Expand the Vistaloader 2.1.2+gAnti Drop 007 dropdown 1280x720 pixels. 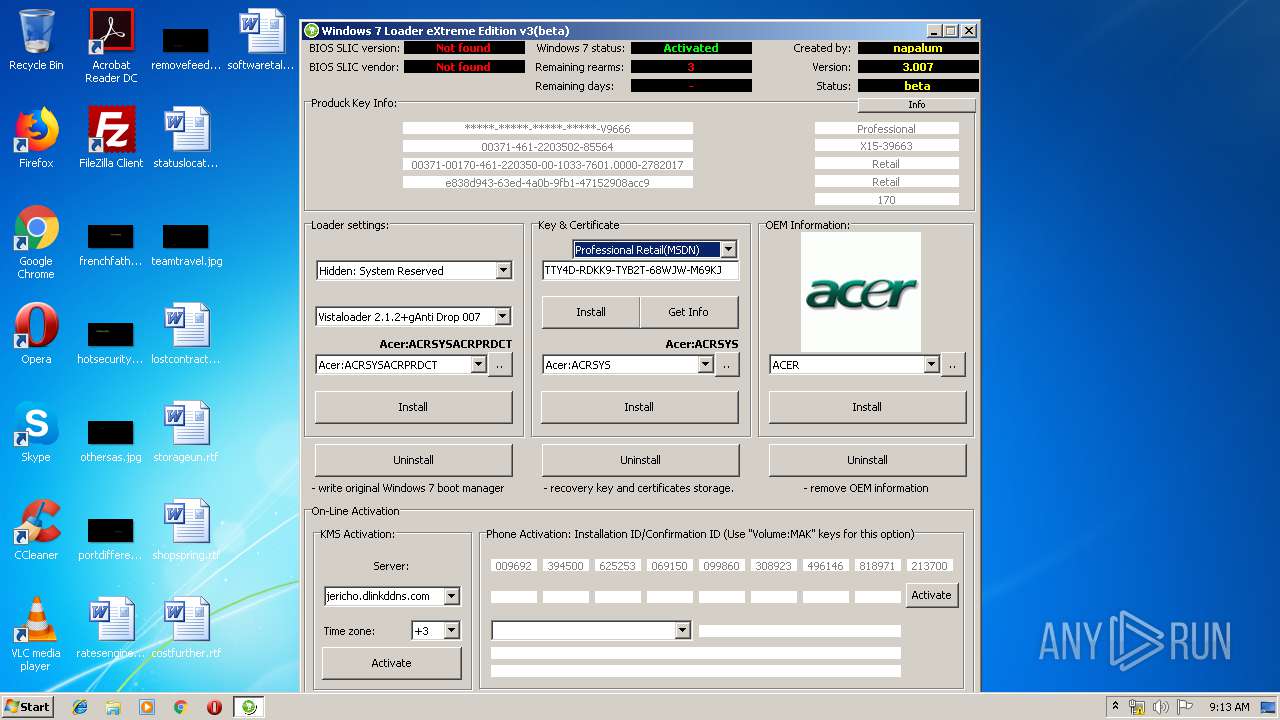pyautogui.click(x=503, y=316)
